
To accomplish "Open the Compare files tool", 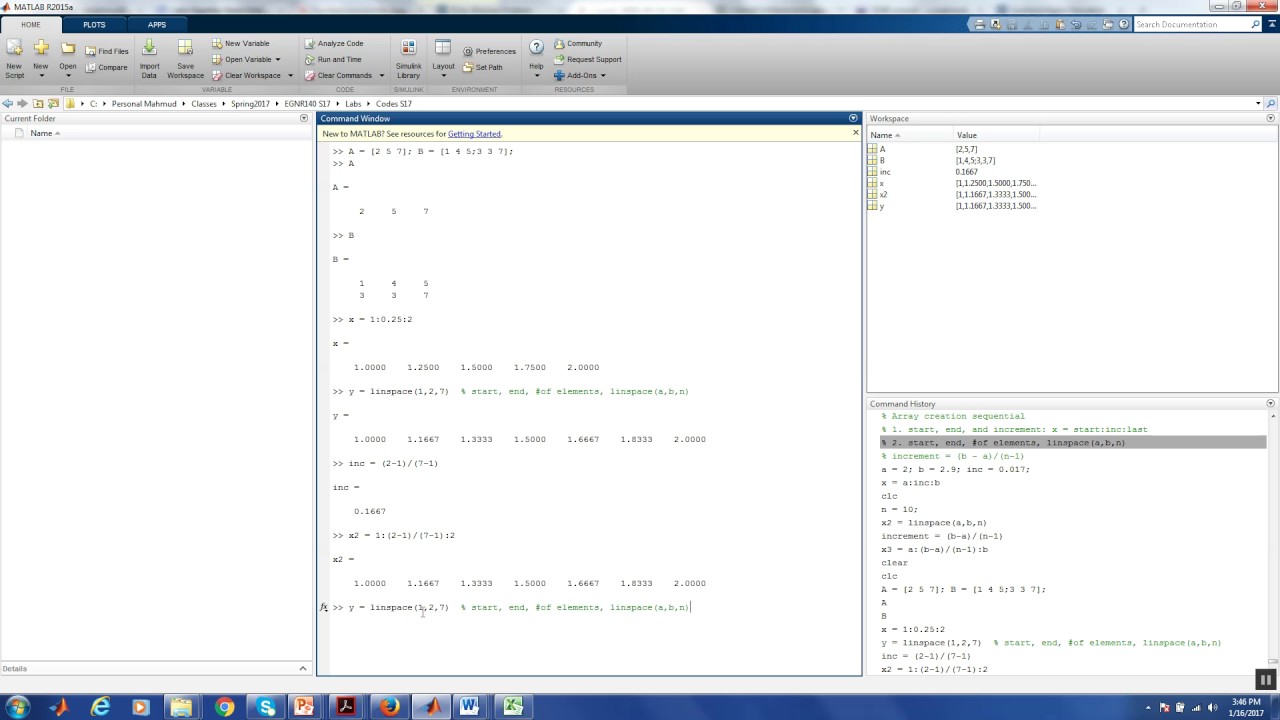I will click(x=106, y=67).
